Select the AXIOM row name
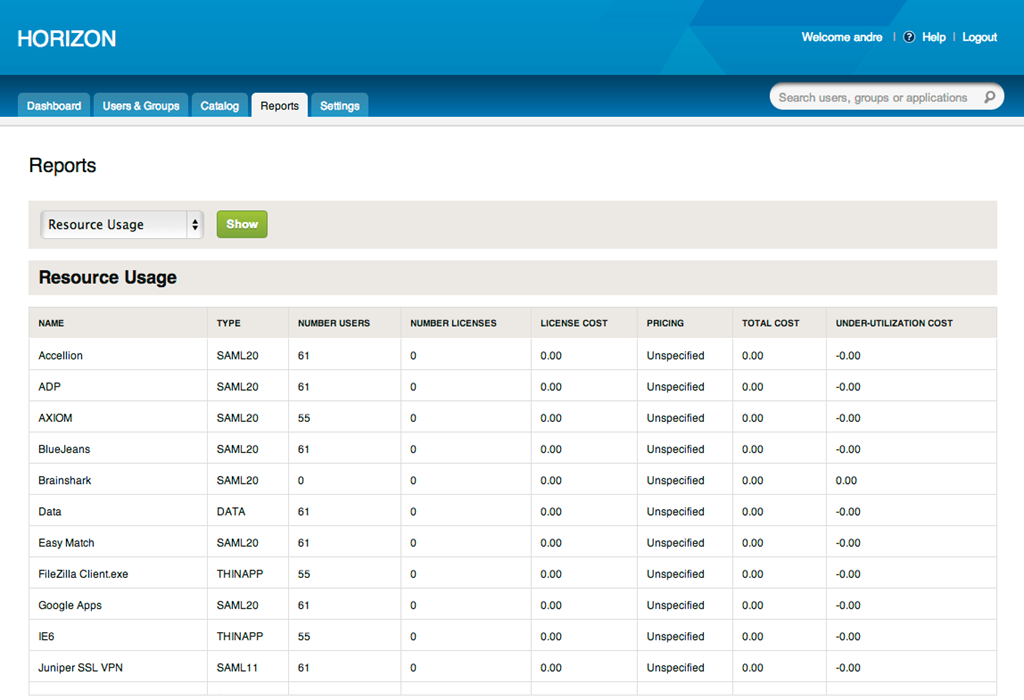 tap(55, 419)
